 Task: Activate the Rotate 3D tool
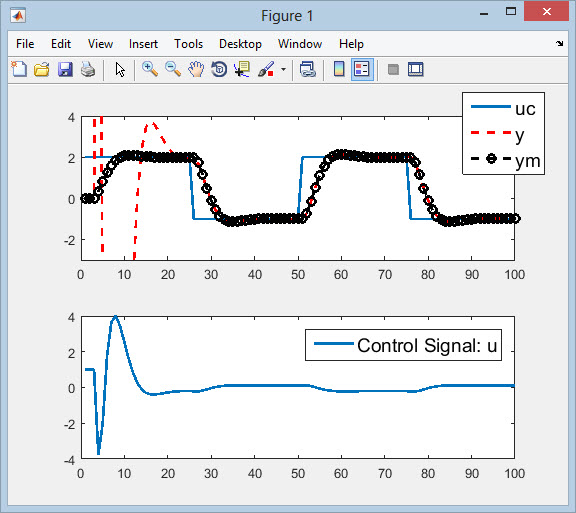[x=219, y=69]
